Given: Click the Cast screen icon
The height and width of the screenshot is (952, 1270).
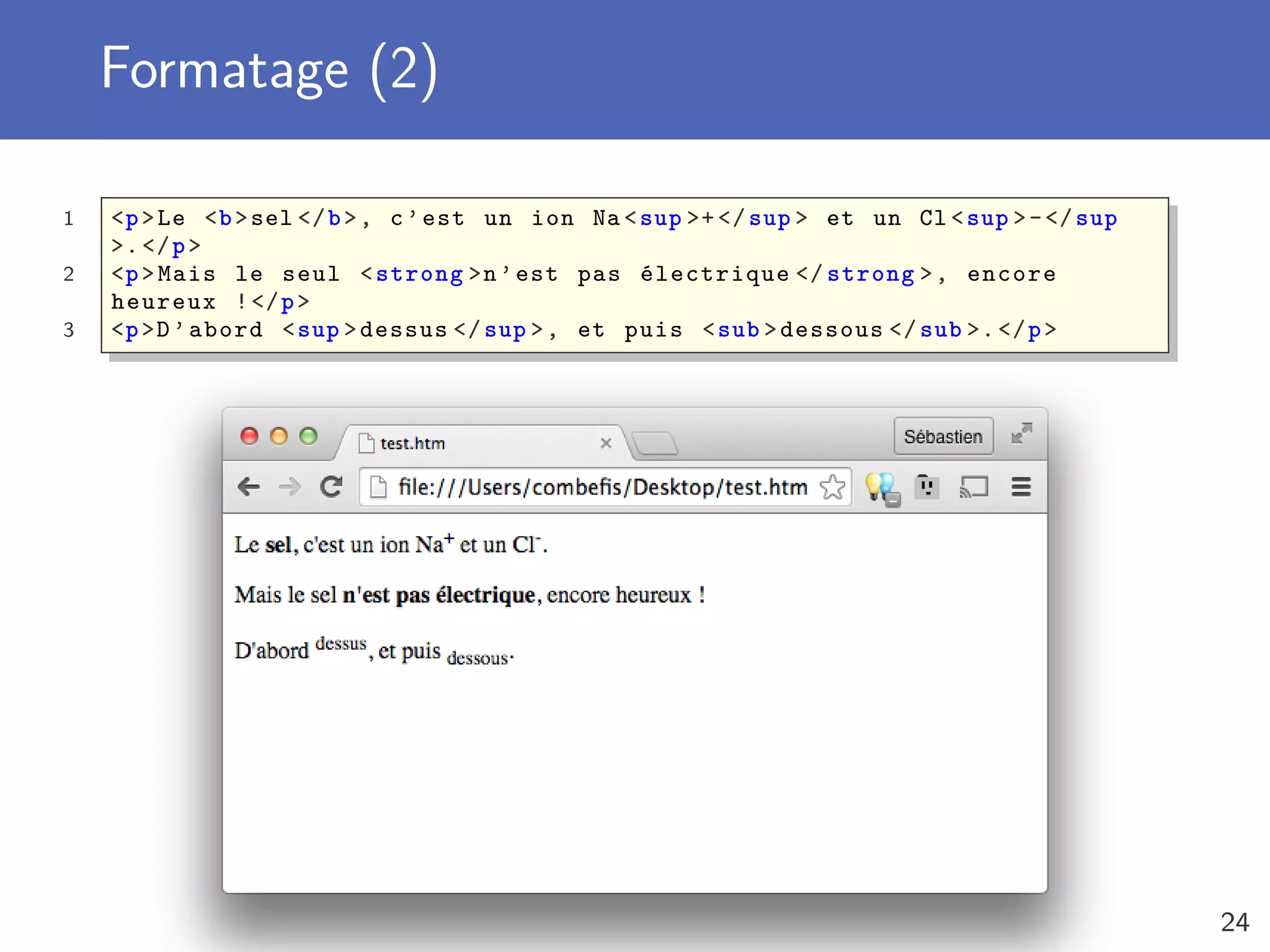Looking at the screenshot, I should coord(974,487).
